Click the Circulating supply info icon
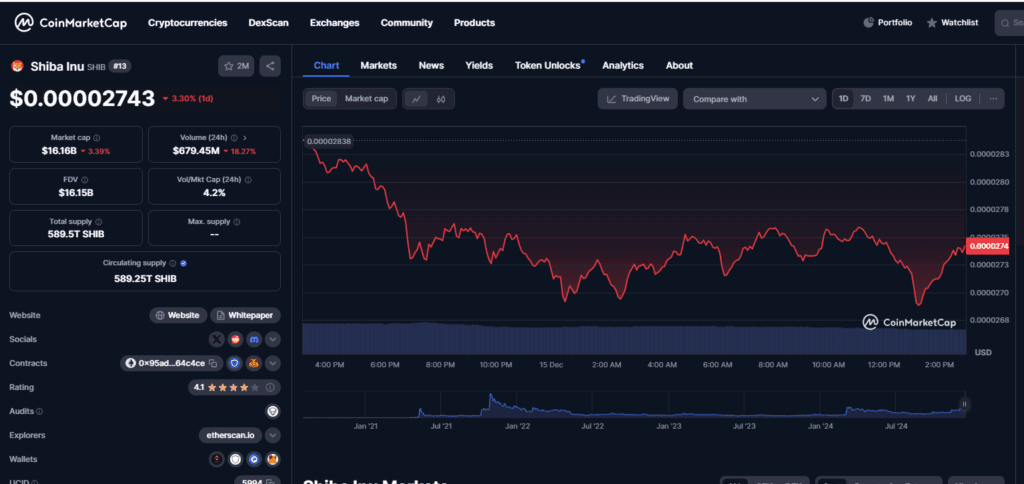Image resolution: width=1024 pixels, height=484 pixels. pyautogui.click(x=172, y=263)
